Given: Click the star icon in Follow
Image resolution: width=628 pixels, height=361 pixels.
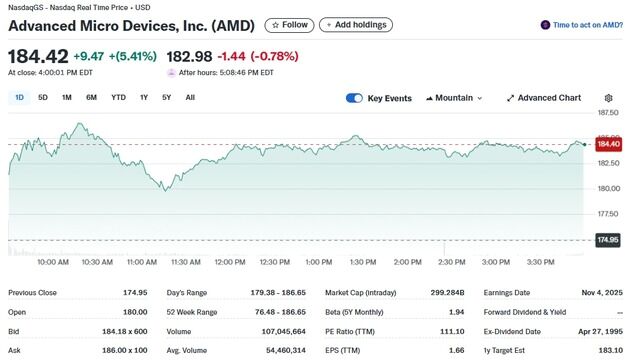Looking at the screenshot, I should point(276,25).
